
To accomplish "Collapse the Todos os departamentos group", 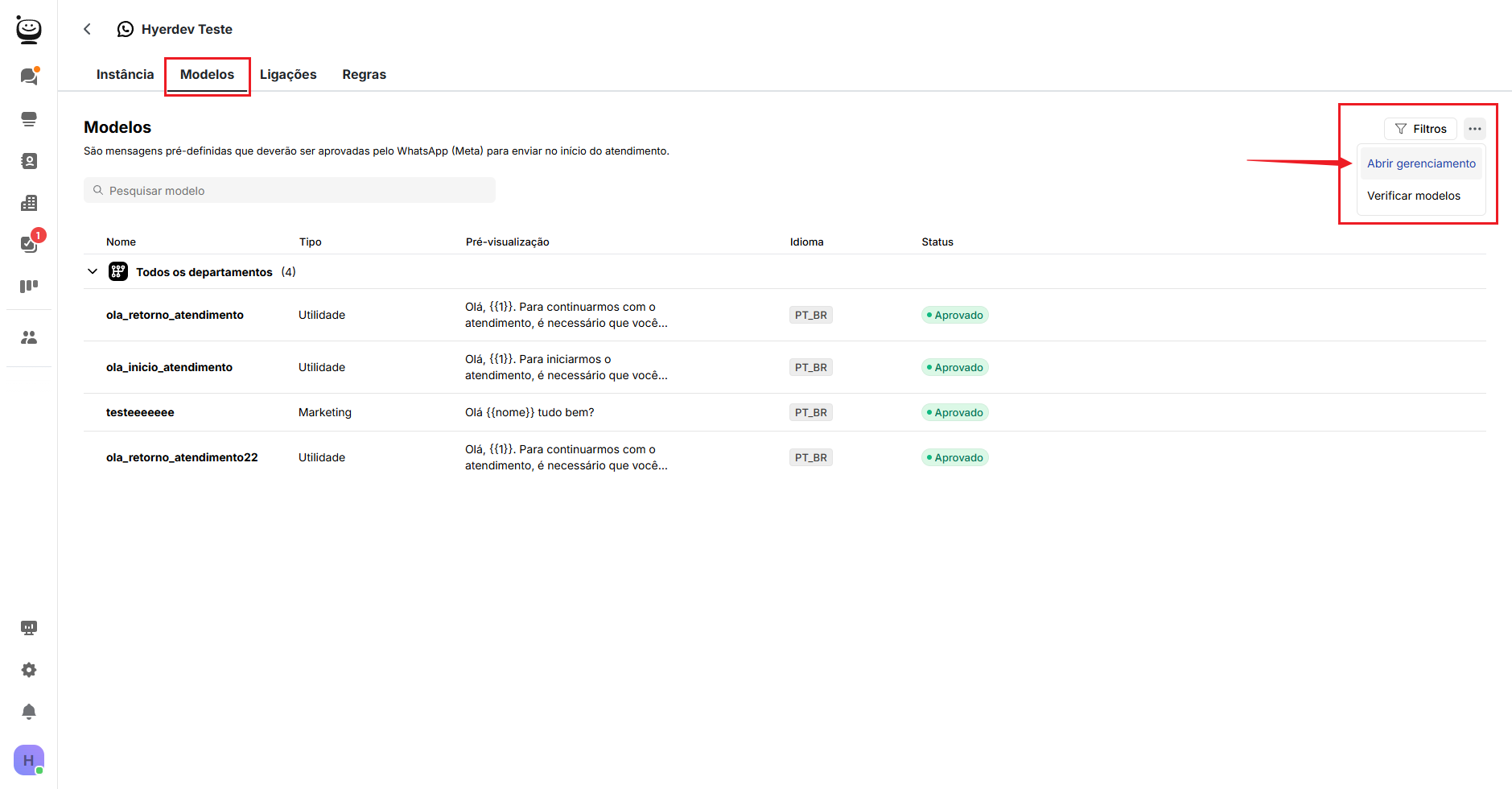I will (93, 272).
